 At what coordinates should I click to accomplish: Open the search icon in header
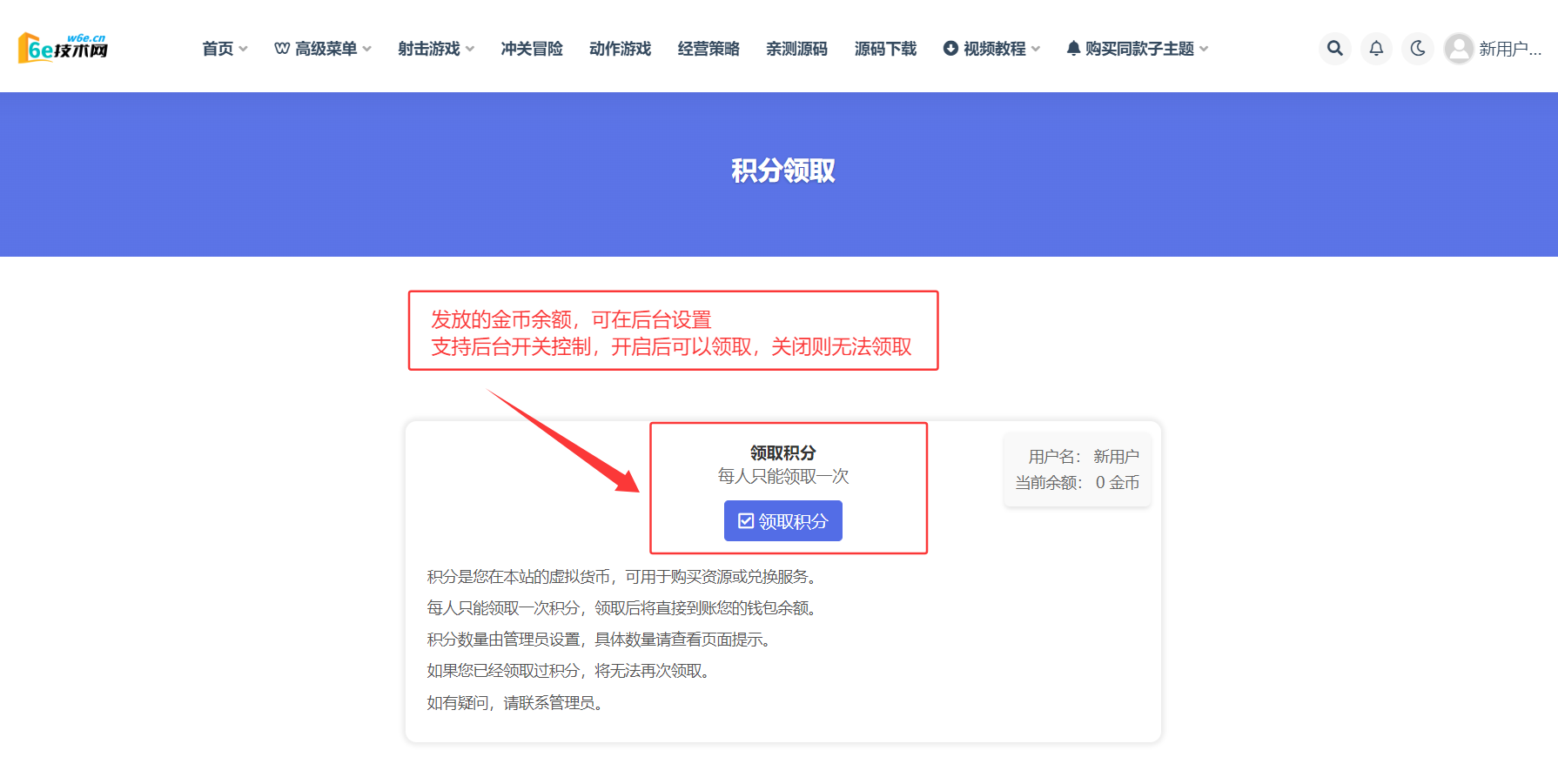pyautogui.click(x=1334, y=49)
